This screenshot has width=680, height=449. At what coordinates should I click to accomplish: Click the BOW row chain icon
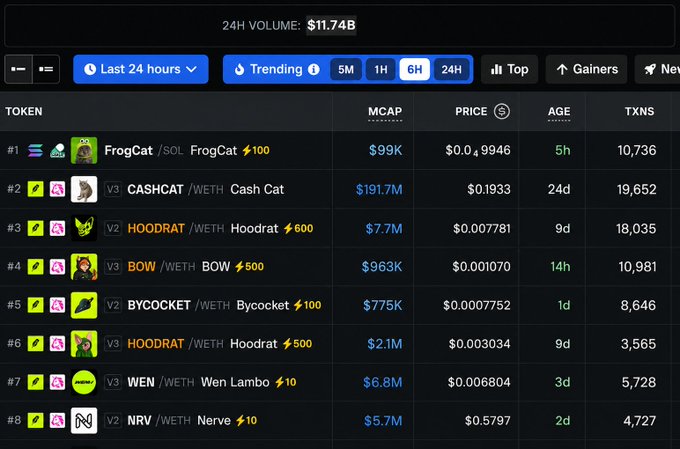(x=36, y=266)
